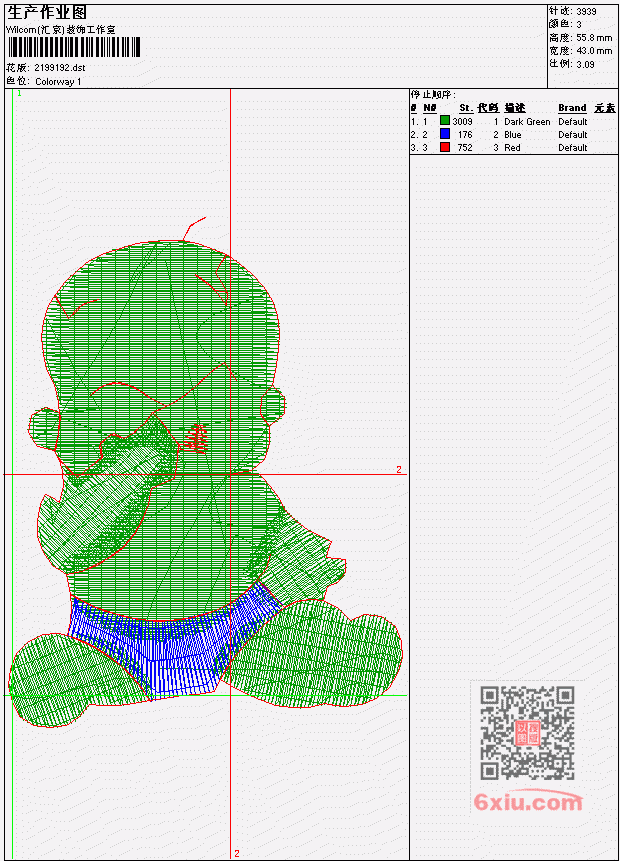Screen dimensions: 620x861
Task: Select the Red thread color swatch
Action: pos(445,147)
